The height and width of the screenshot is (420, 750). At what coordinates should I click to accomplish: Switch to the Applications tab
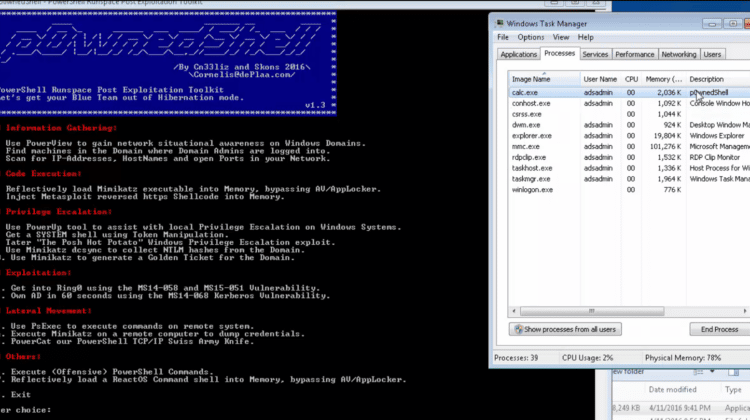518,55
